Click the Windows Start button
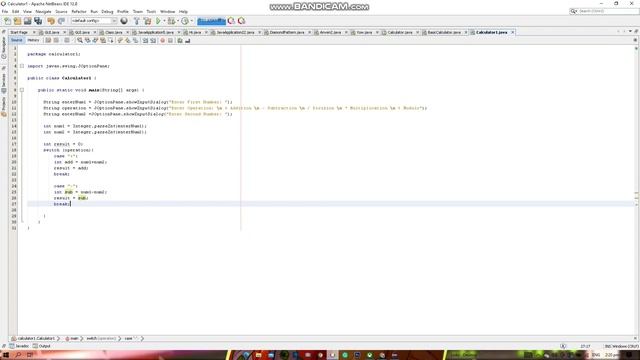This screenshot has height=360, width=640. tap(6, 355)
